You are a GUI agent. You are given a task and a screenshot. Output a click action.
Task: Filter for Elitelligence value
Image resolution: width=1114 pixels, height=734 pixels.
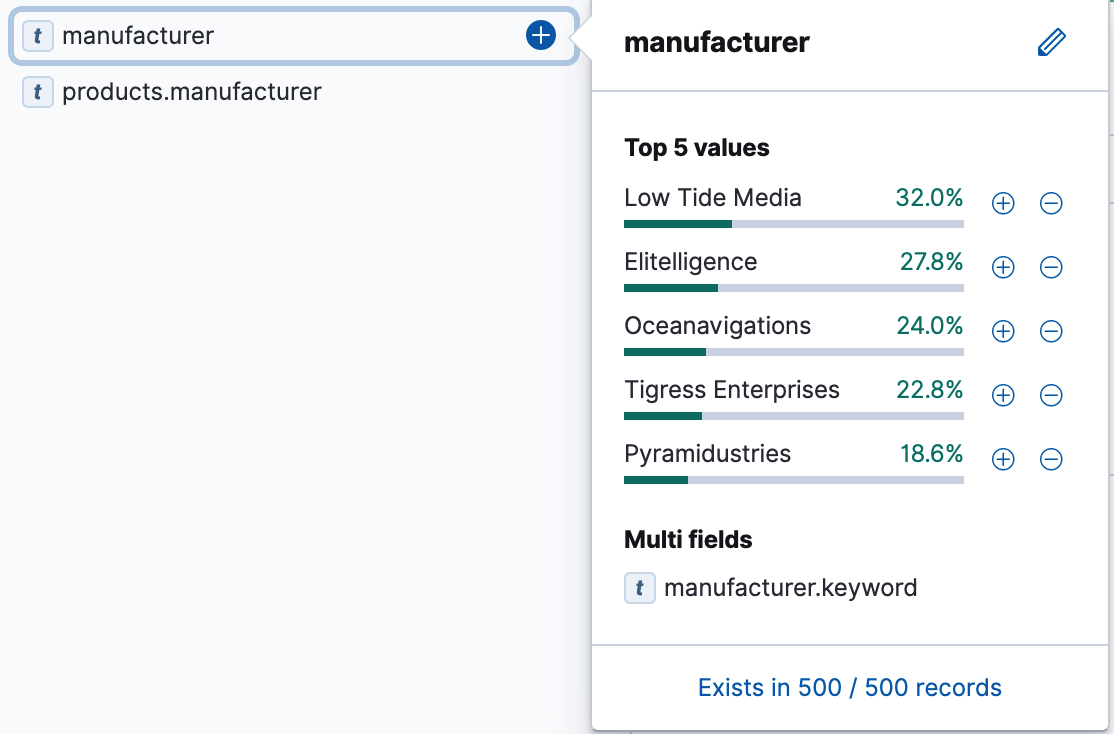click(x=1002, y=267)
